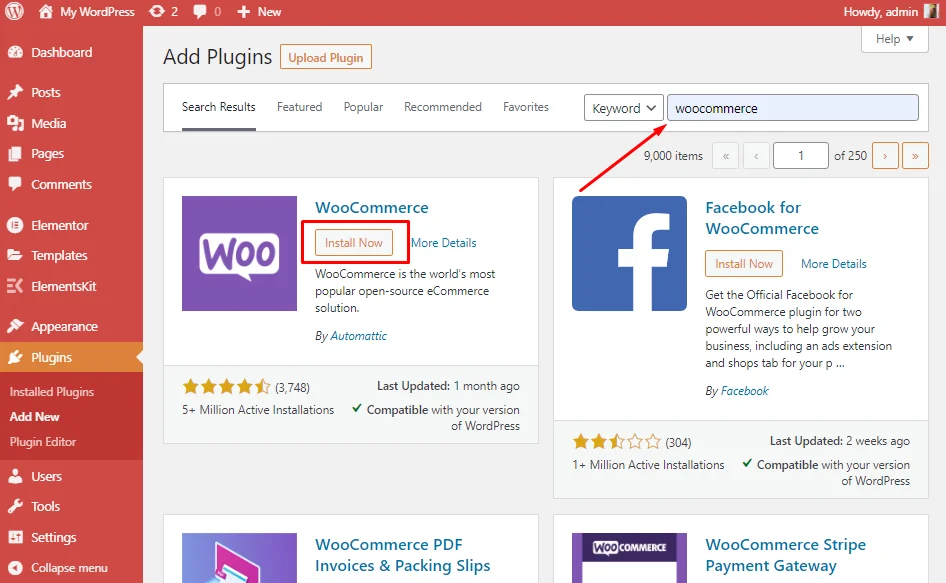Switch to the Favorites tab

coord(526,107)
